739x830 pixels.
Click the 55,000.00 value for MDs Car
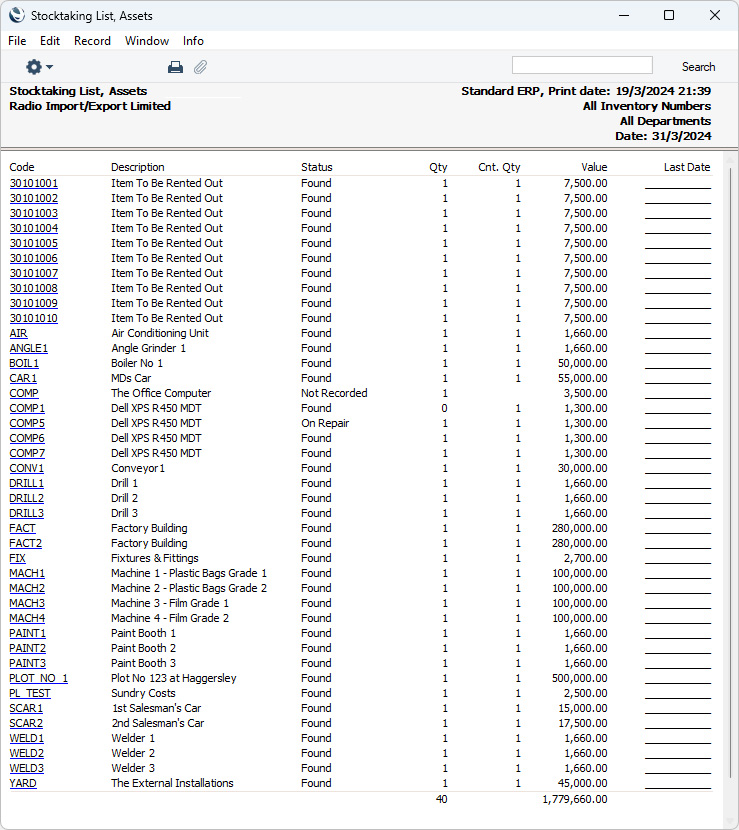[x=582, y=378]
